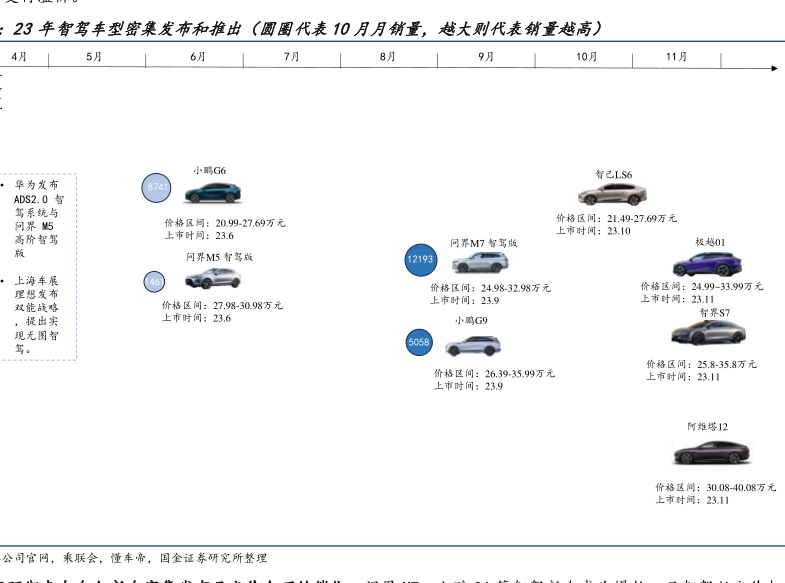This screenshot has height=583, width=785.
Task: Click the purple 极越01 car image
Action: 707,264
